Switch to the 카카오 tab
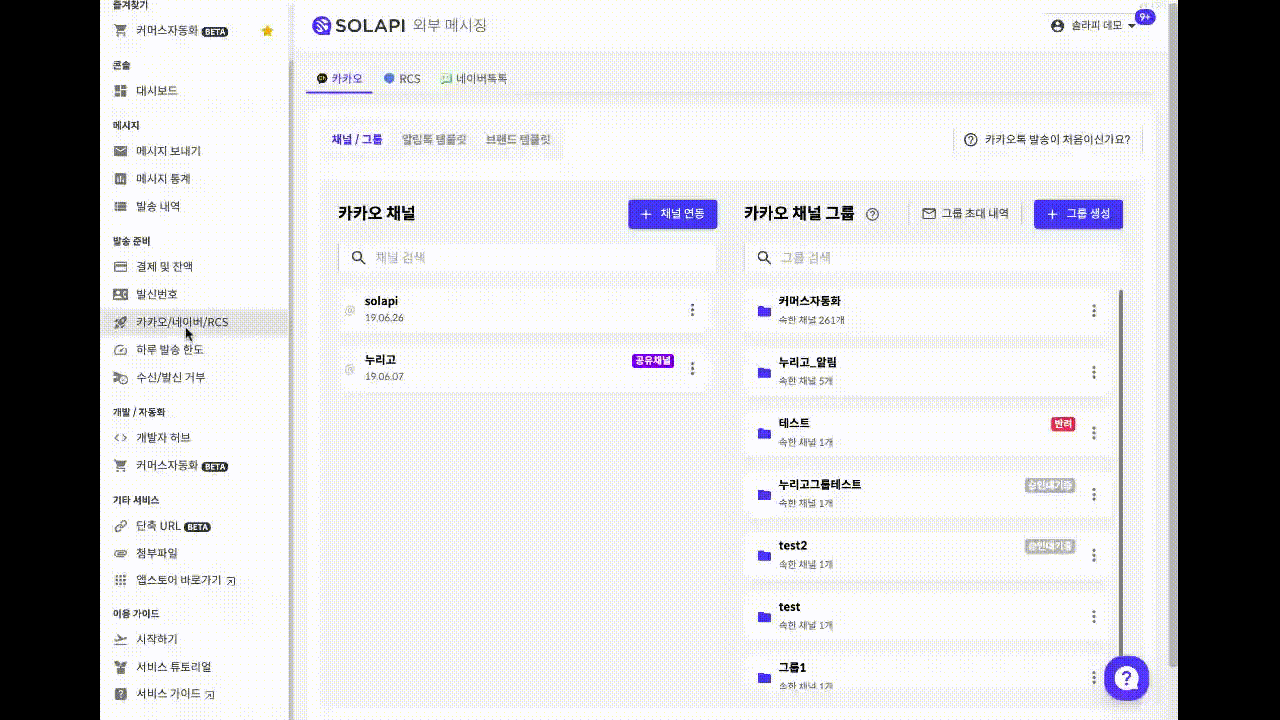This screenshot has width=1280, height=720. point(339,78)
